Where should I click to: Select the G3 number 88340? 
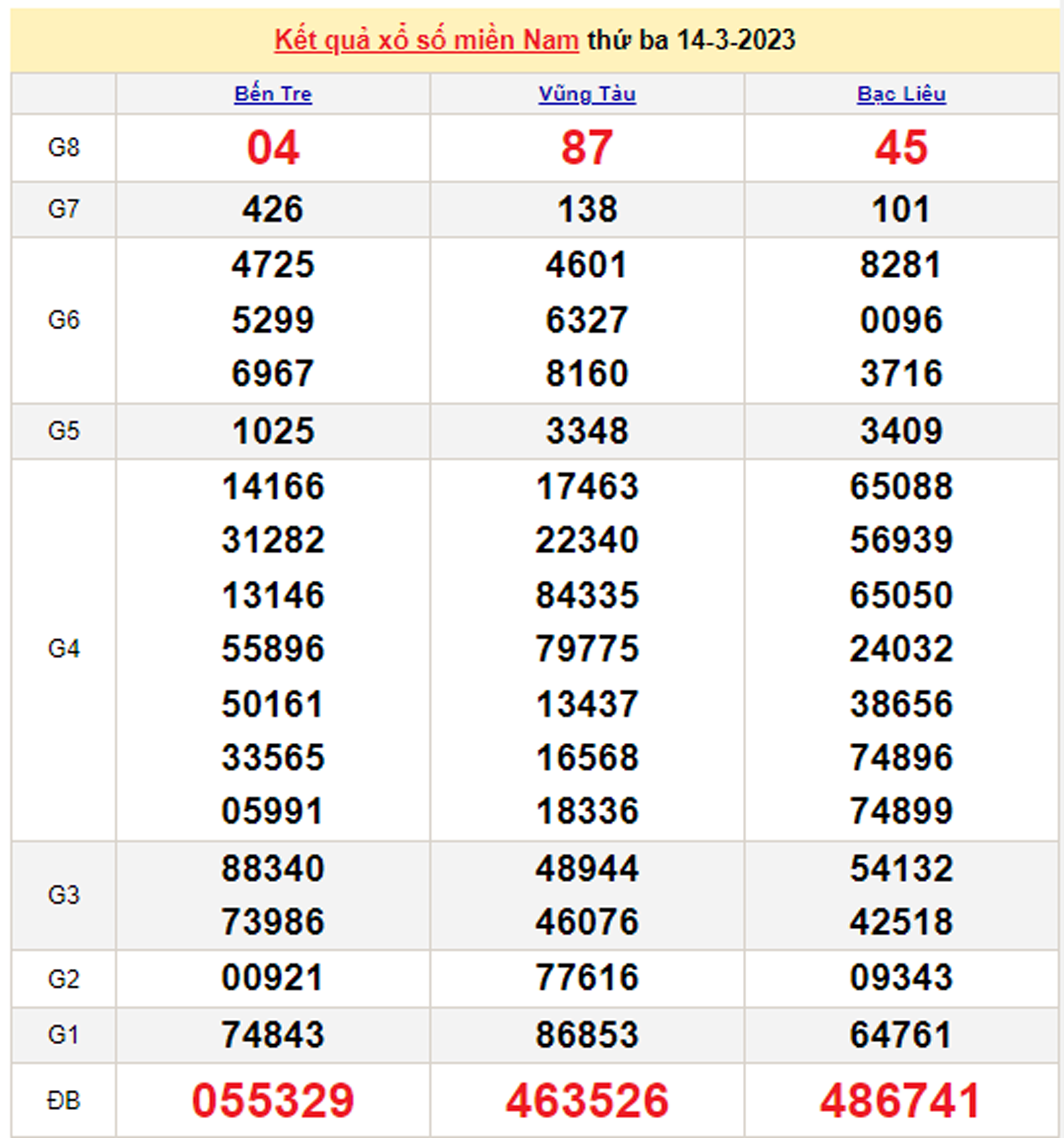pos(273,869)
